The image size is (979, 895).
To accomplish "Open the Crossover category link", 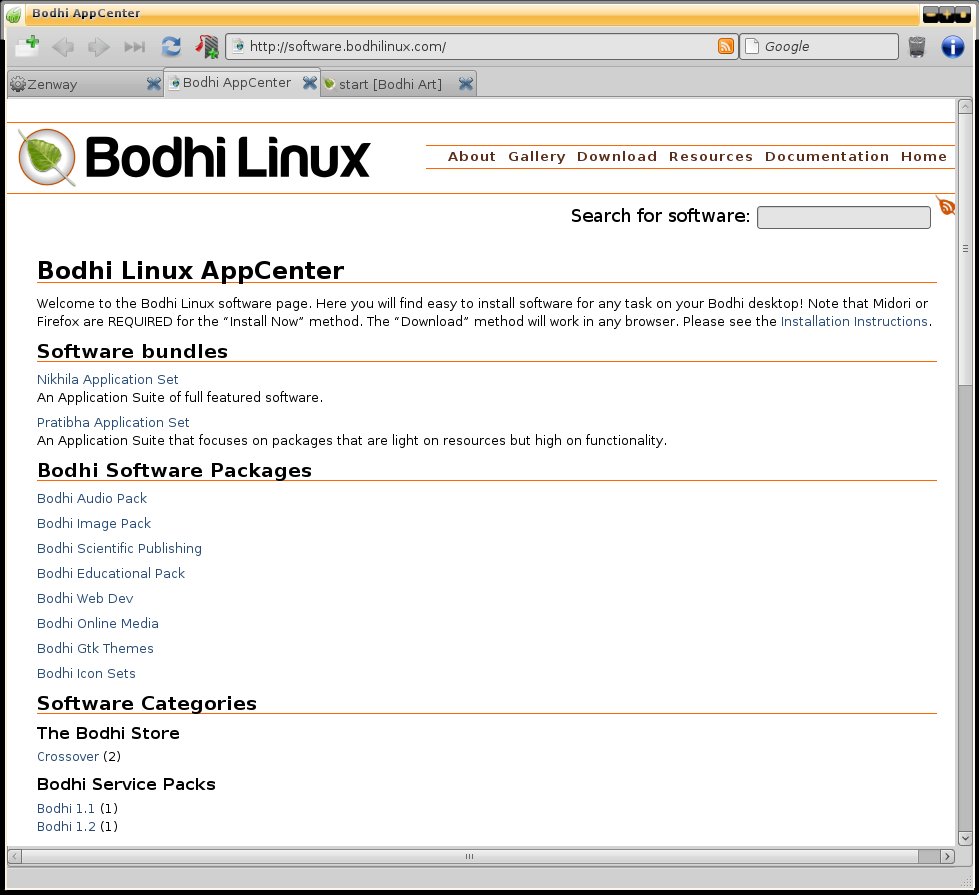I will tap(68, 756).
